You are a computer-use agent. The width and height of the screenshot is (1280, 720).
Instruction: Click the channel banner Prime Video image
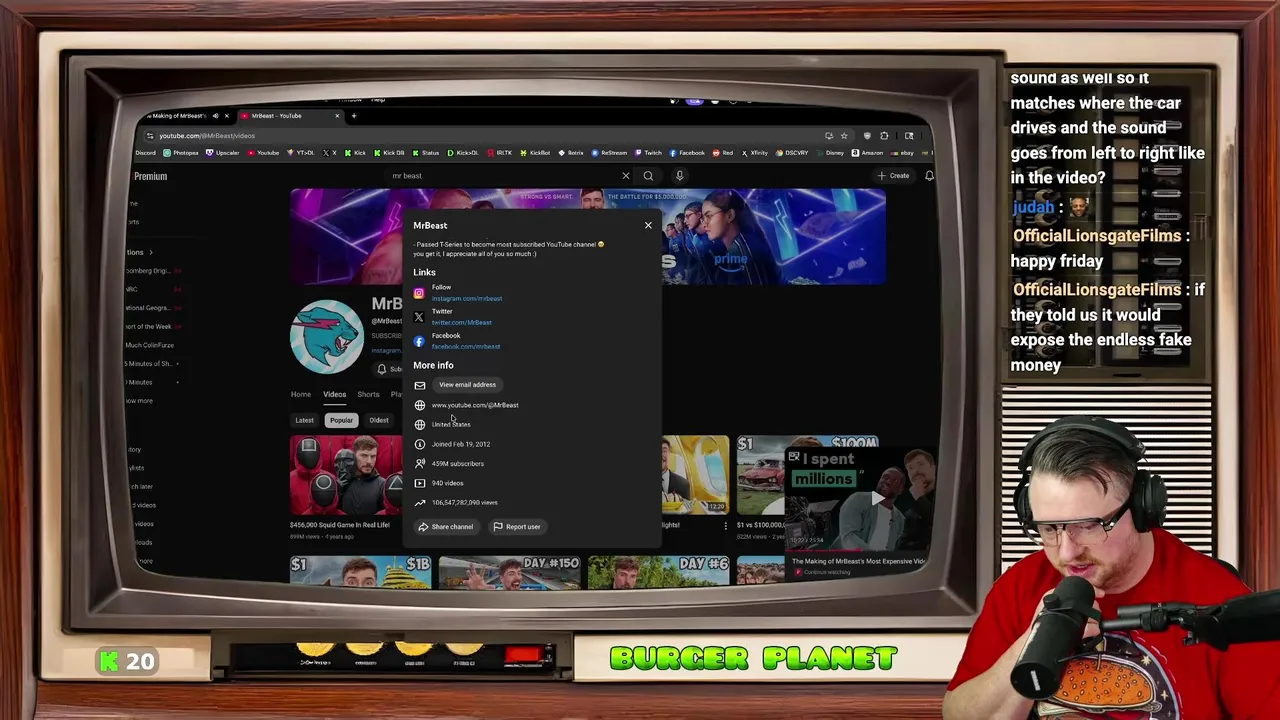click(x=773, y=237)
